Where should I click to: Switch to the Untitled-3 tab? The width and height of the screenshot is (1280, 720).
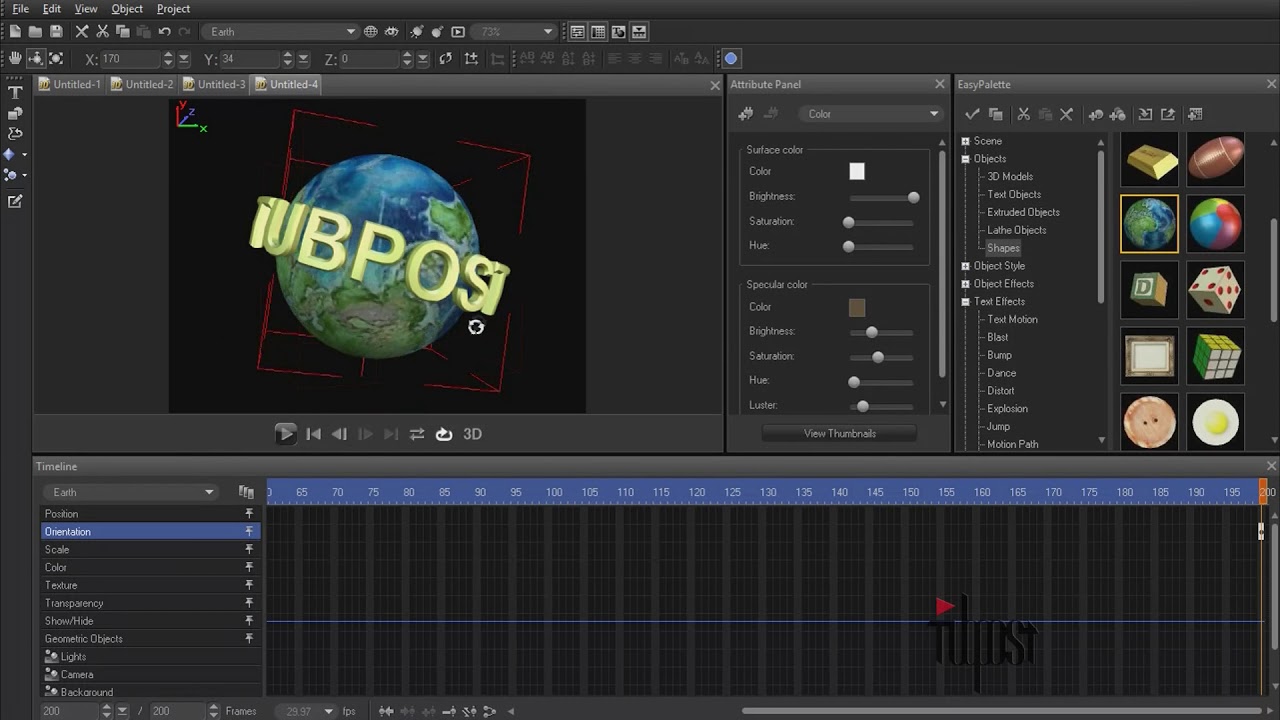tap(214, 85)
